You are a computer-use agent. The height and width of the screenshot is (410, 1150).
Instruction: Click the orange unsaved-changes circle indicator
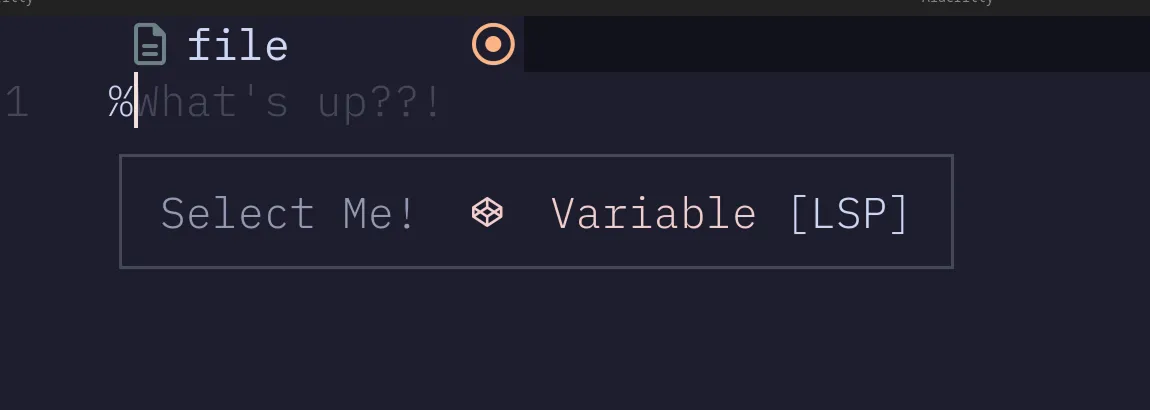point(493,45)
